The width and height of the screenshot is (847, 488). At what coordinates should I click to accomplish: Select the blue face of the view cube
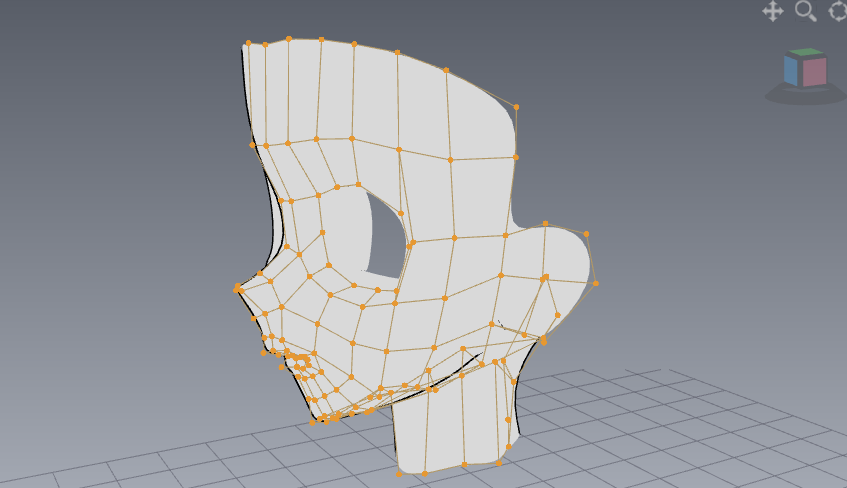coord(791,71)
